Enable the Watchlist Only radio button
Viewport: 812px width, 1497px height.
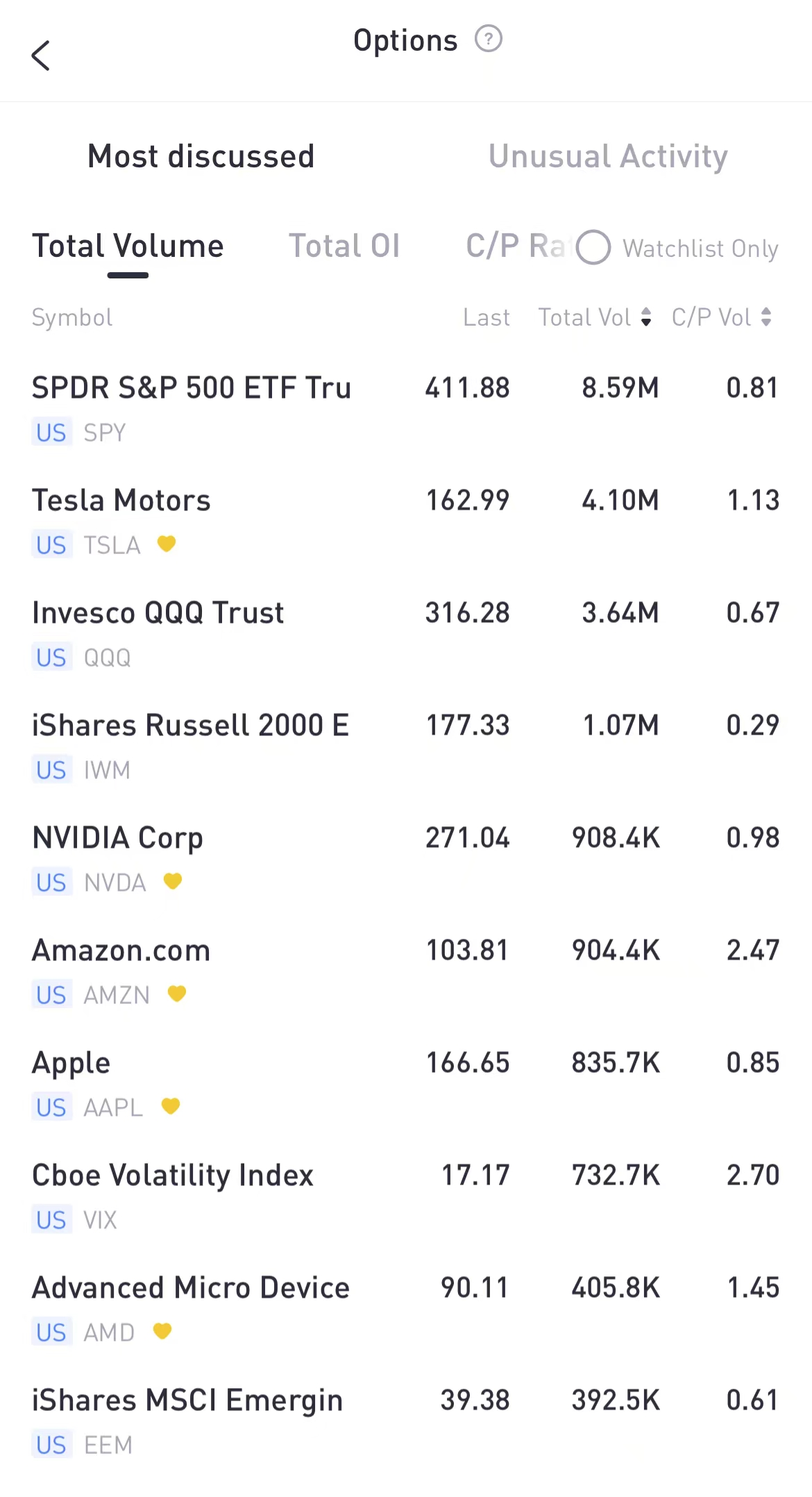[x=593, y=248]
